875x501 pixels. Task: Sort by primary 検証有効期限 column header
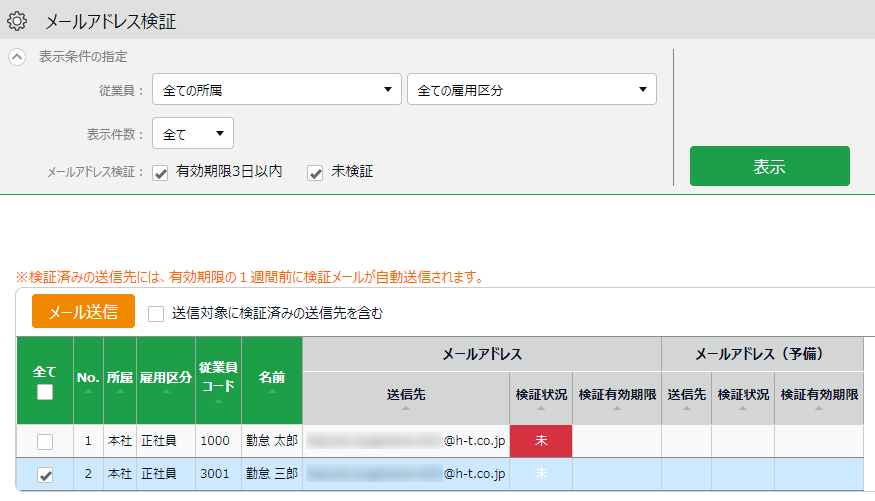[617, 397]
